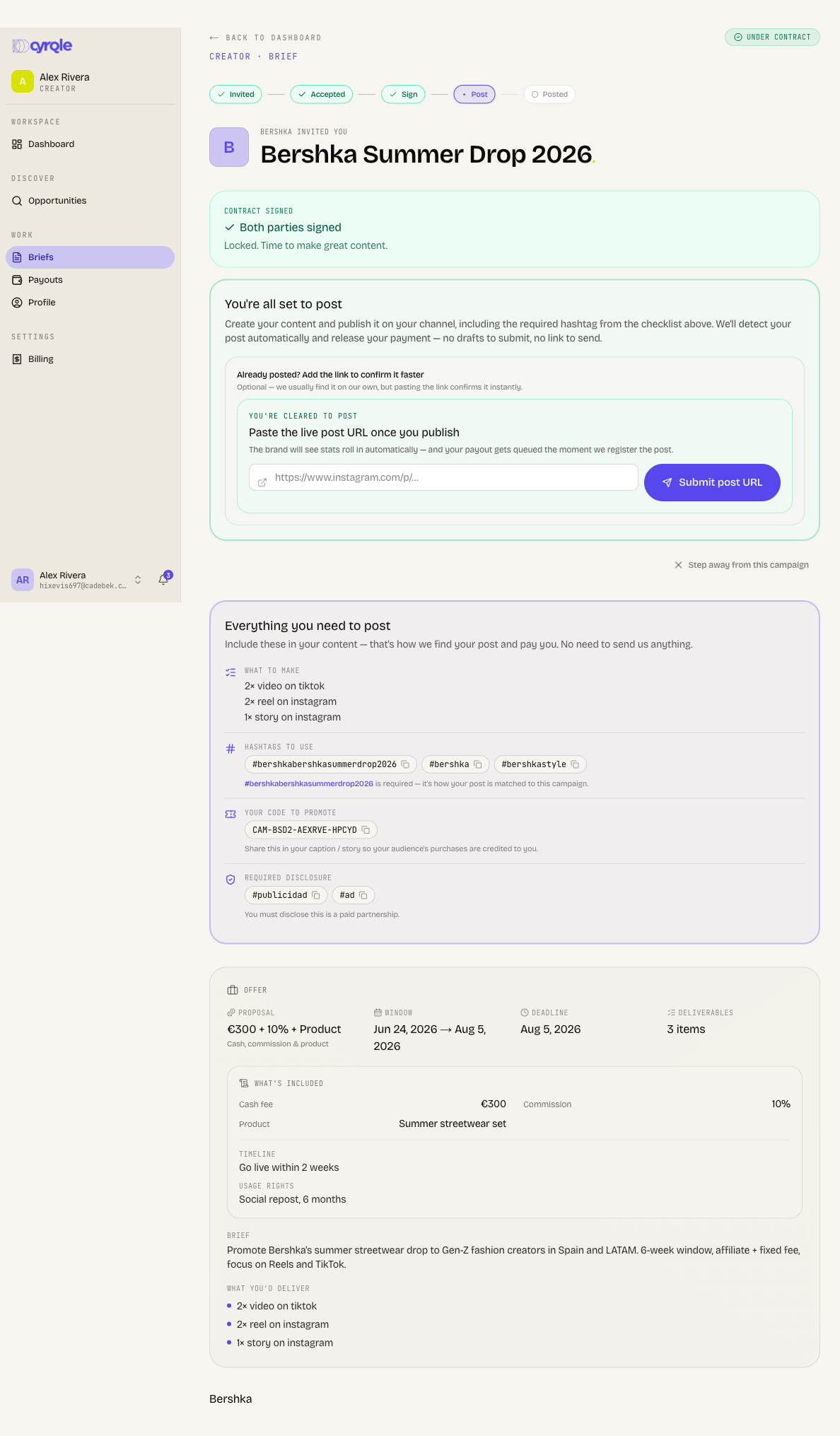Click Social repost, 6 months usage rights
Screen dimensions: 840x1436
coord(293,1199)
